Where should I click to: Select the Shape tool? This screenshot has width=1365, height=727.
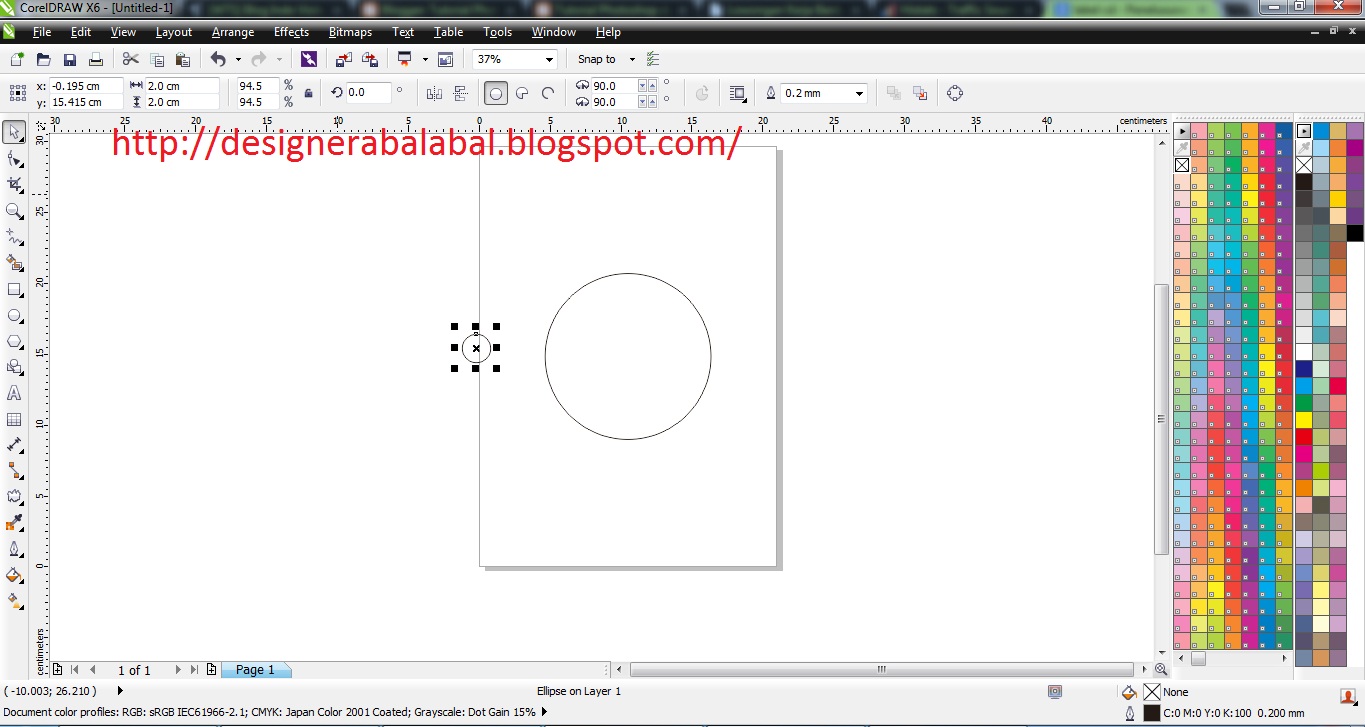click(x=14, y=158)
